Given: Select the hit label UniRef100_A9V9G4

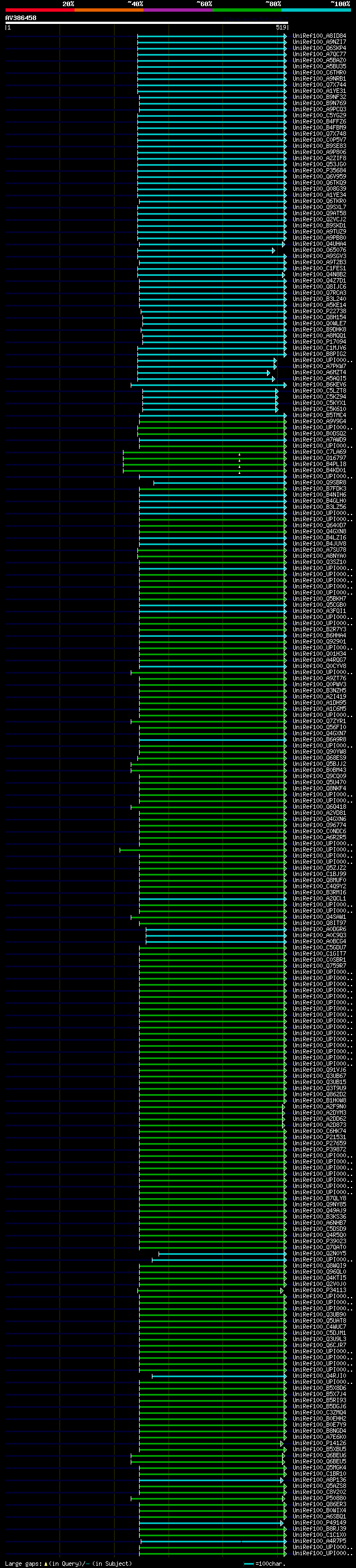Looking at the screenshot, I should 319,421.
